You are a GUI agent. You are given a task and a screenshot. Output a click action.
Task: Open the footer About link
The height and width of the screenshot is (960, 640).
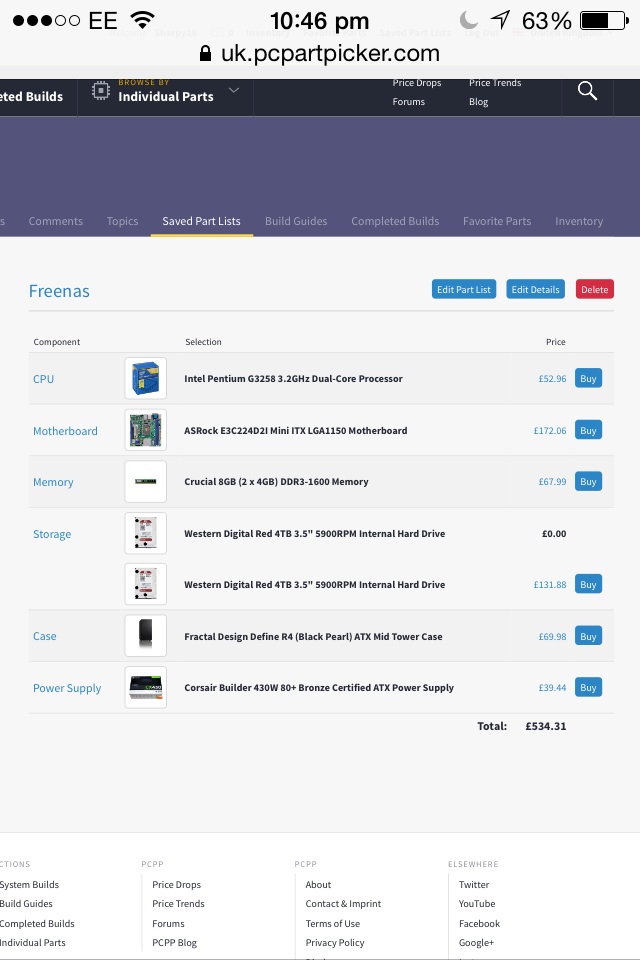pyautogui.click(x=318, y=885)
